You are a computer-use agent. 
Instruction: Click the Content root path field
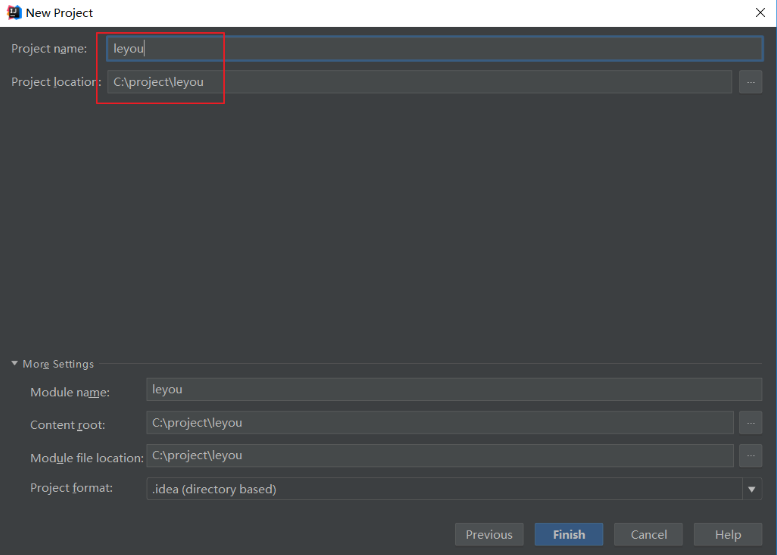coord(440,423)
